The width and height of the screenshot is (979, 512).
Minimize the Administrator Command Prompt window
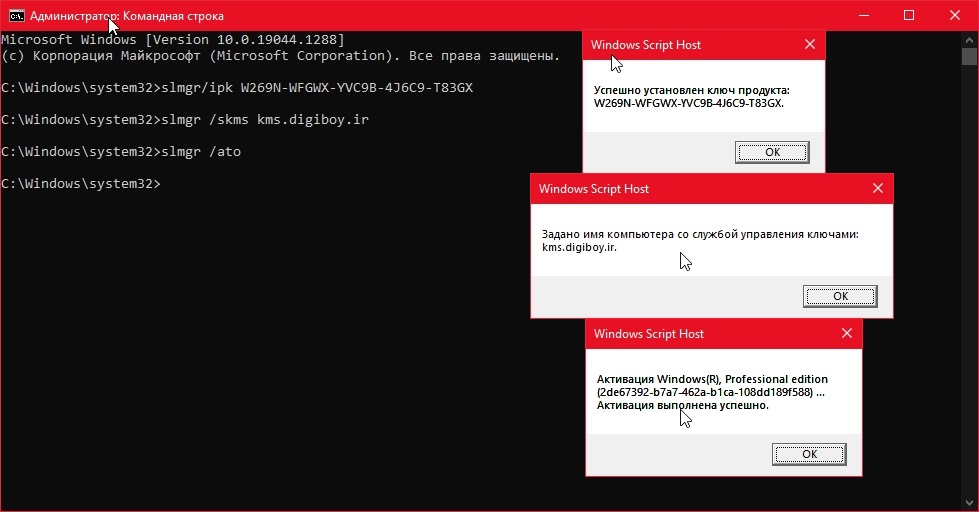pyautogui.click(x=863, y=15)
